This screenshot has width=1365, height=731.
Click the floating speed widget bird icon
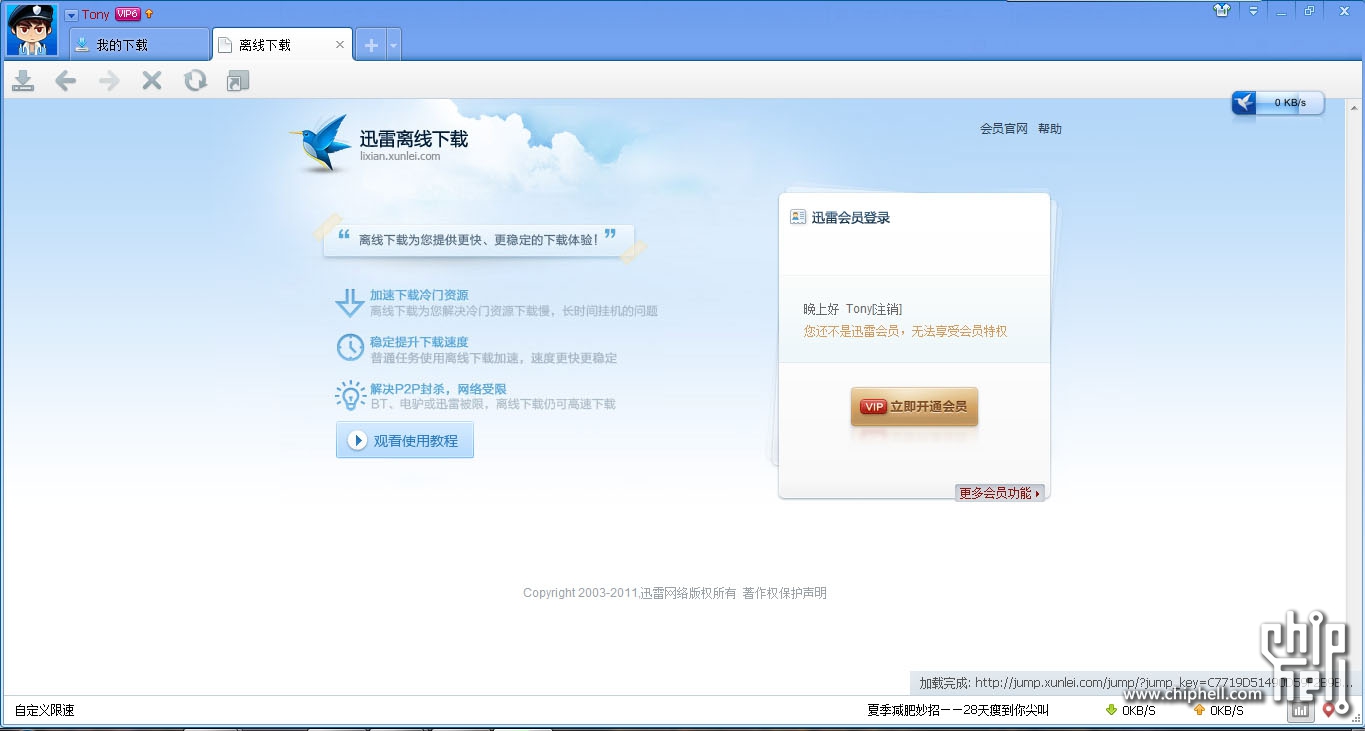click(x=1244, y=103)
